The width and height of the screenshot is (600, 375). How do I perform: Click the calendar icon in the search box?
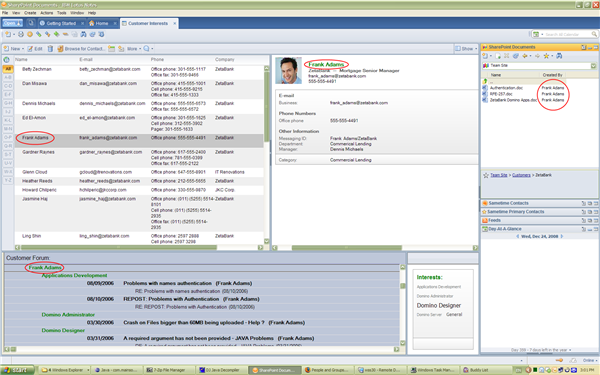coord(536,34)
